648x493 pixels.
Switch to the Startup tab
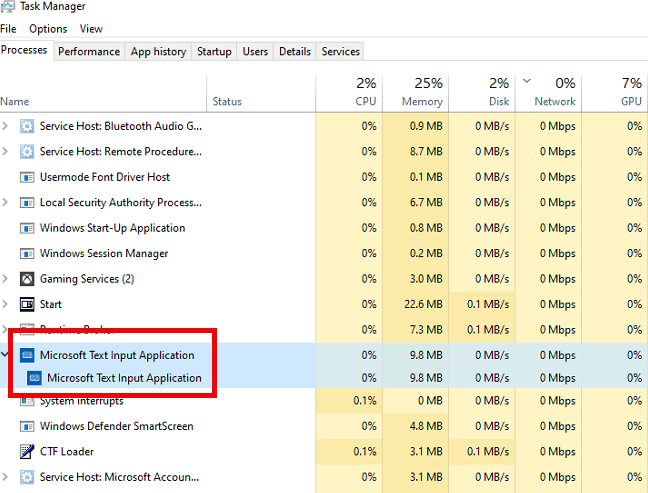[x=214, y=52]
